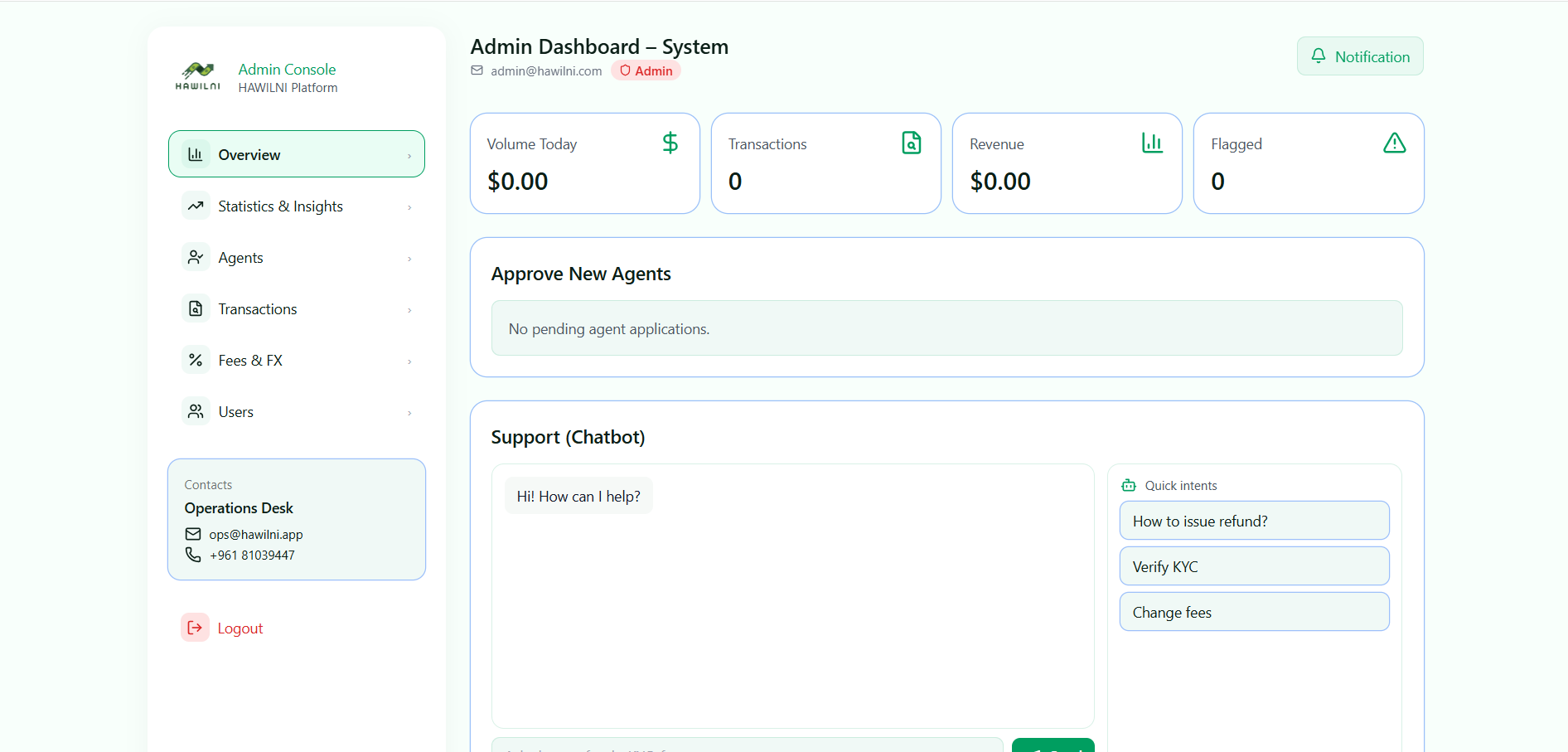
Task: Click the Flagged warning triangle icon
Action: click(1394, 143)
